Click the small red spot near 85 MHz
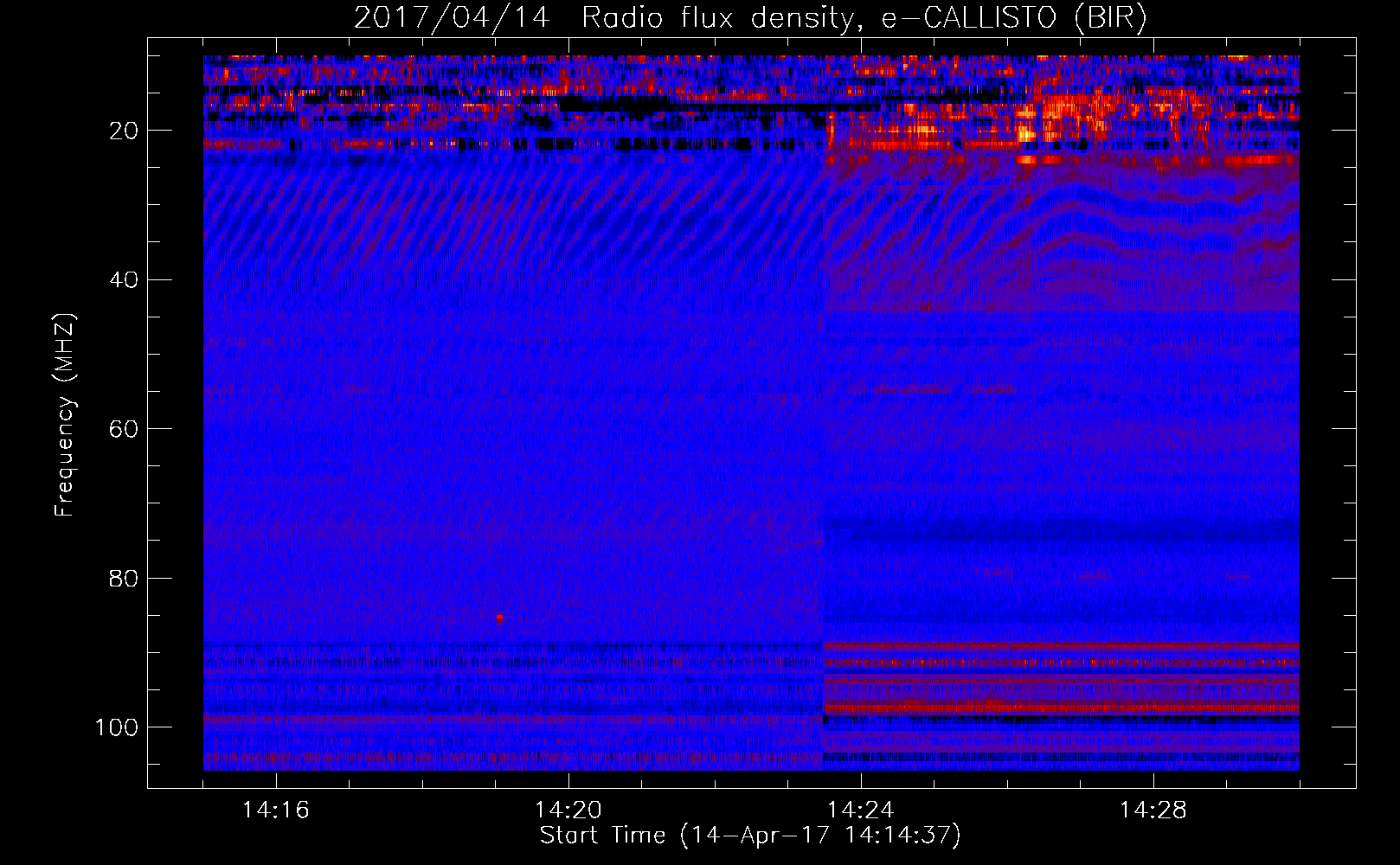Image resolution: width=1400 pixels, height=865 pixels. tap(499, 618)
